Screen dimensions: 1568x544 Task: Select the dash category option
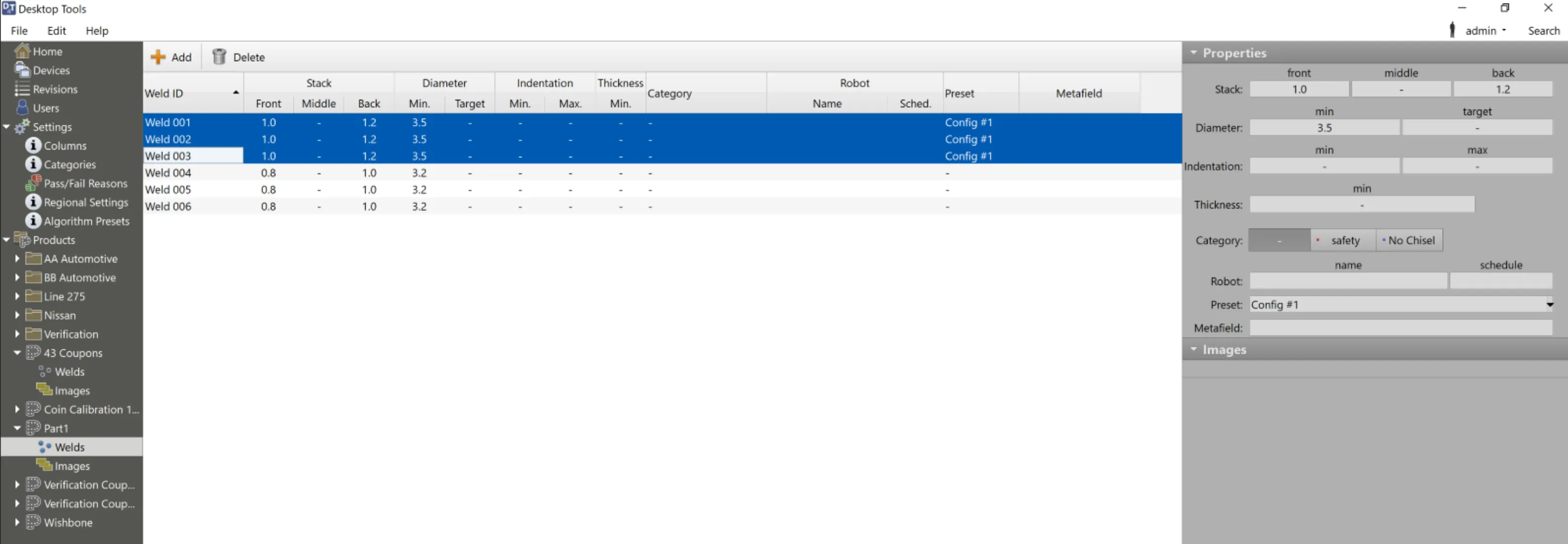(x=1279, y=240)
